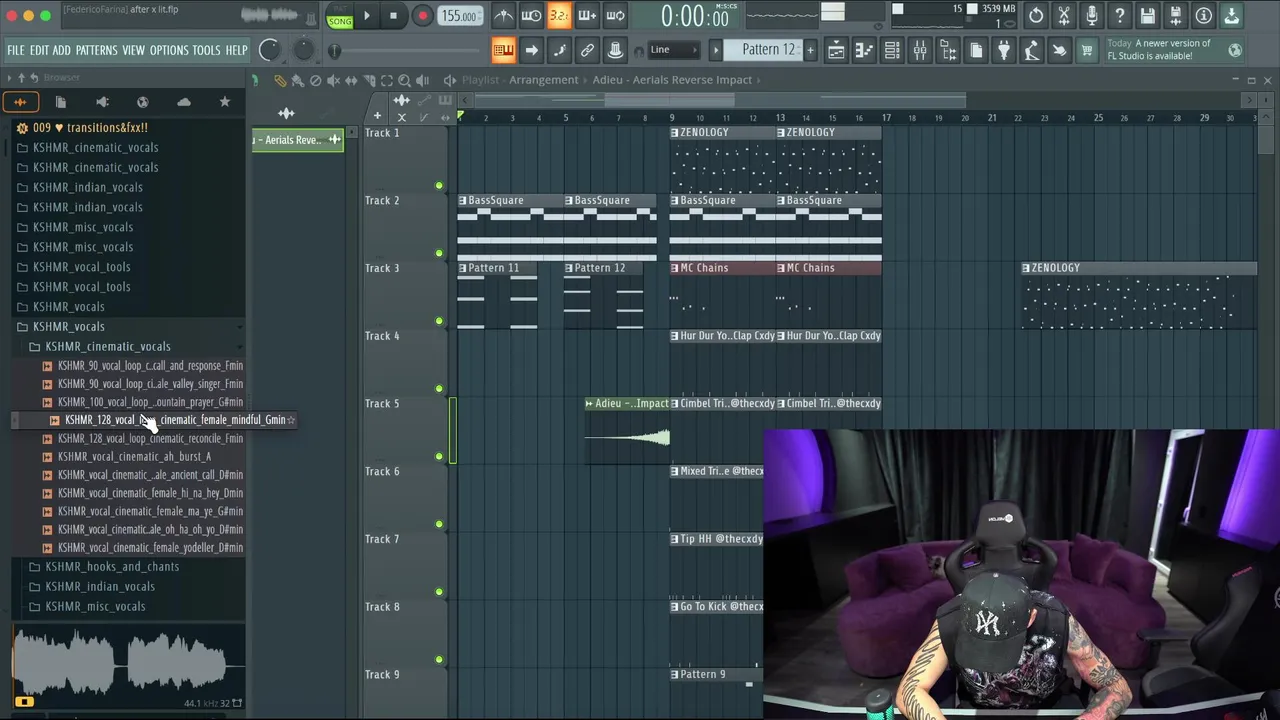The height and width of the screenshot is (720, 1280).
Task: Open the TOOLS menu
Action: (x=206, y=50)
